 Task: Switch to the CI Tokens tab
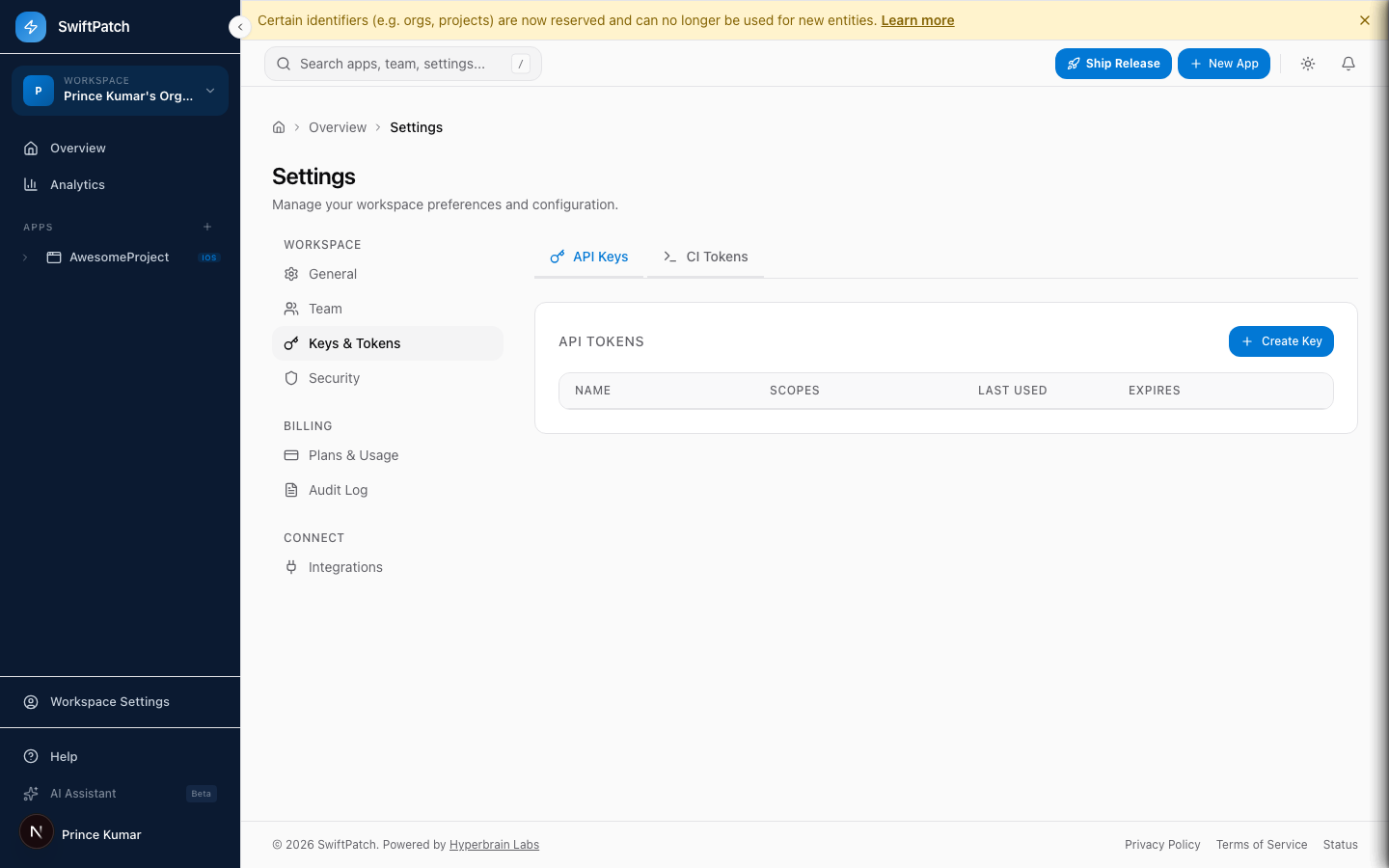click(x=705, y=257)
